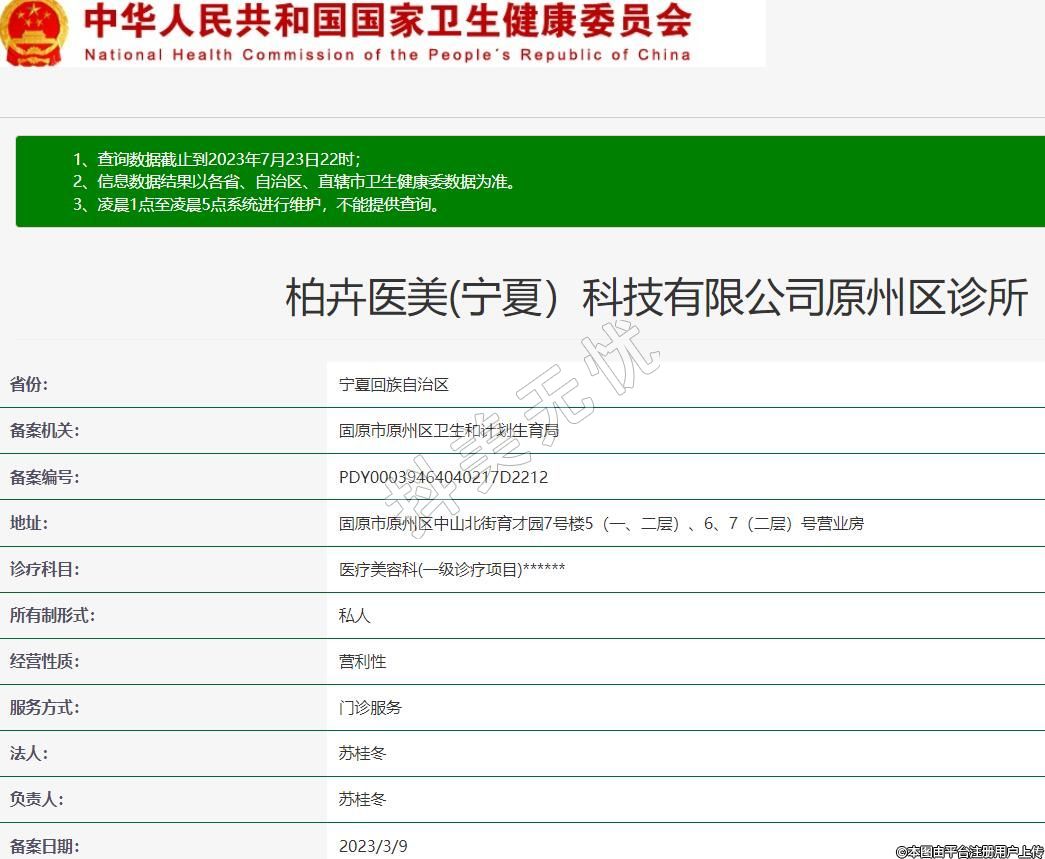Click the second notice line about 信息数据结果
This screenshot has width=1045, height=859.
coord(295,182)
